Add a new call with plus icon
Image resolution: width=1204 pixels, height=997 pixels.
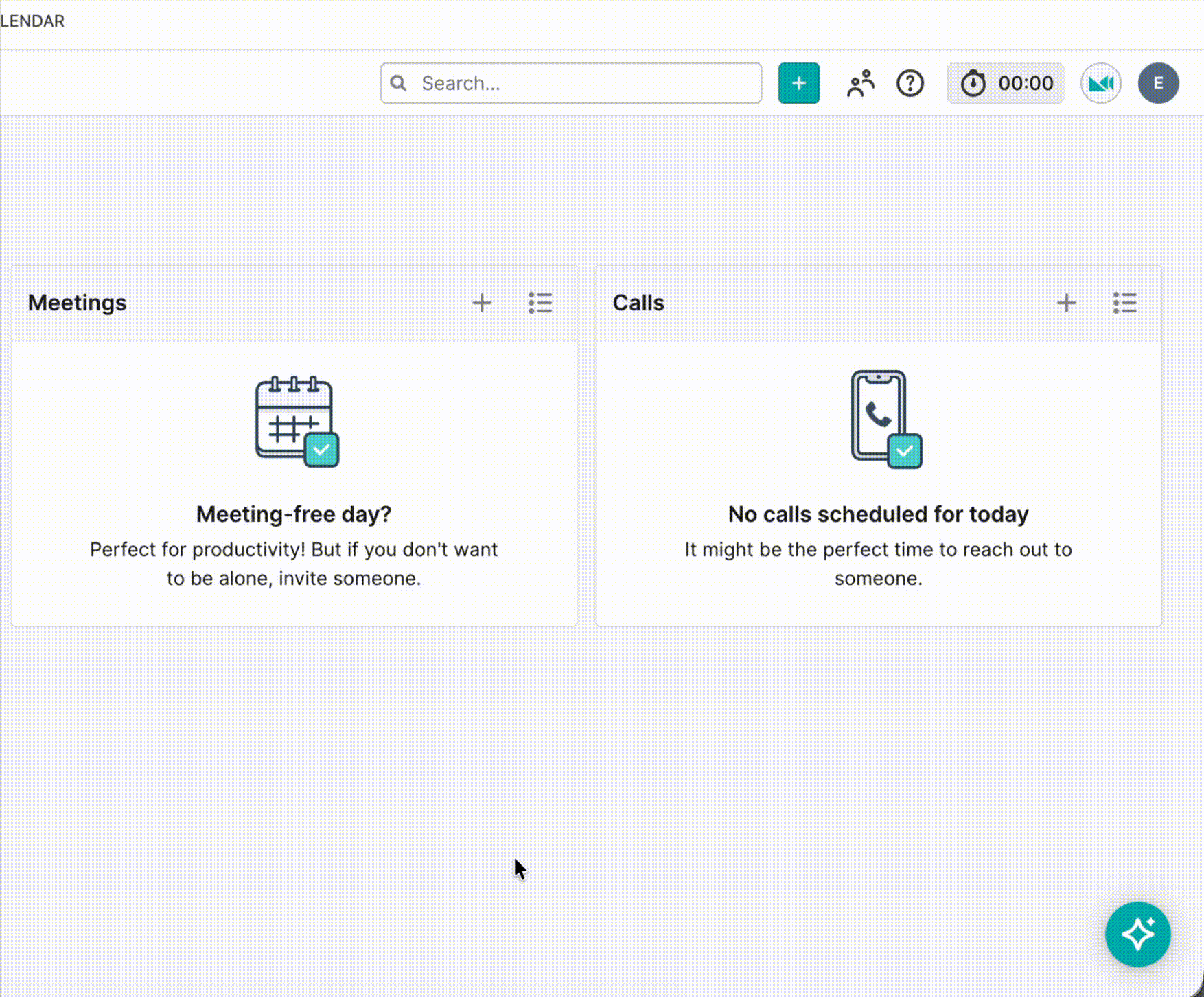click(x=1067, y=303)
